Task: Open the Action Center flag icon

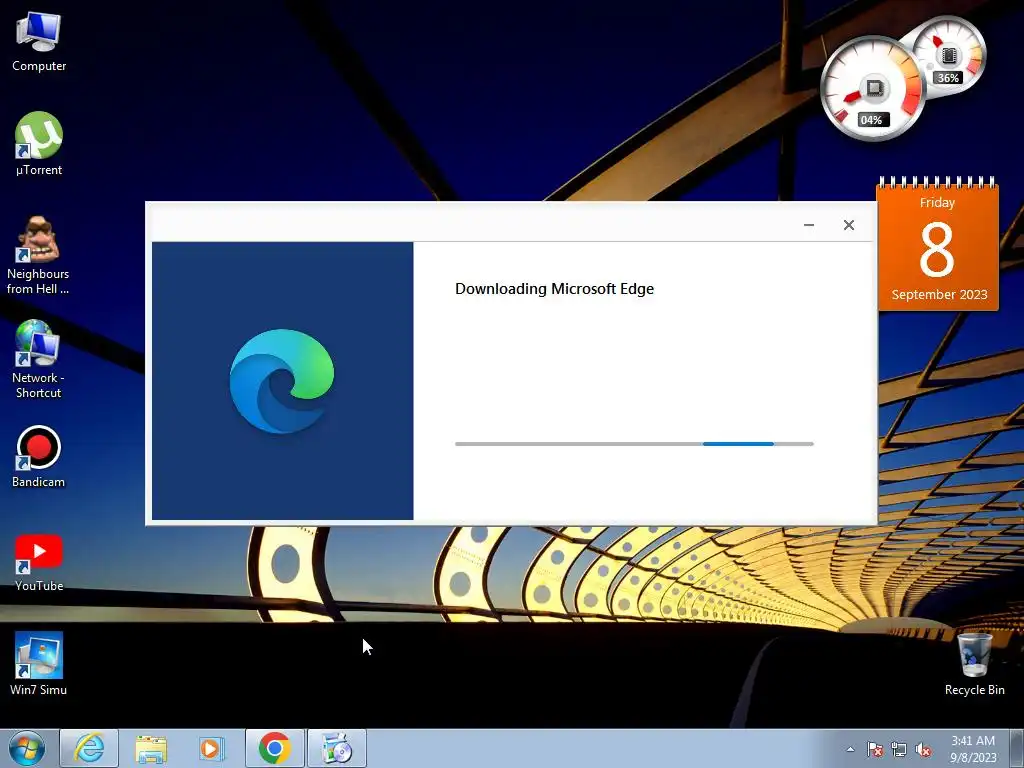Action: (875, 749)
